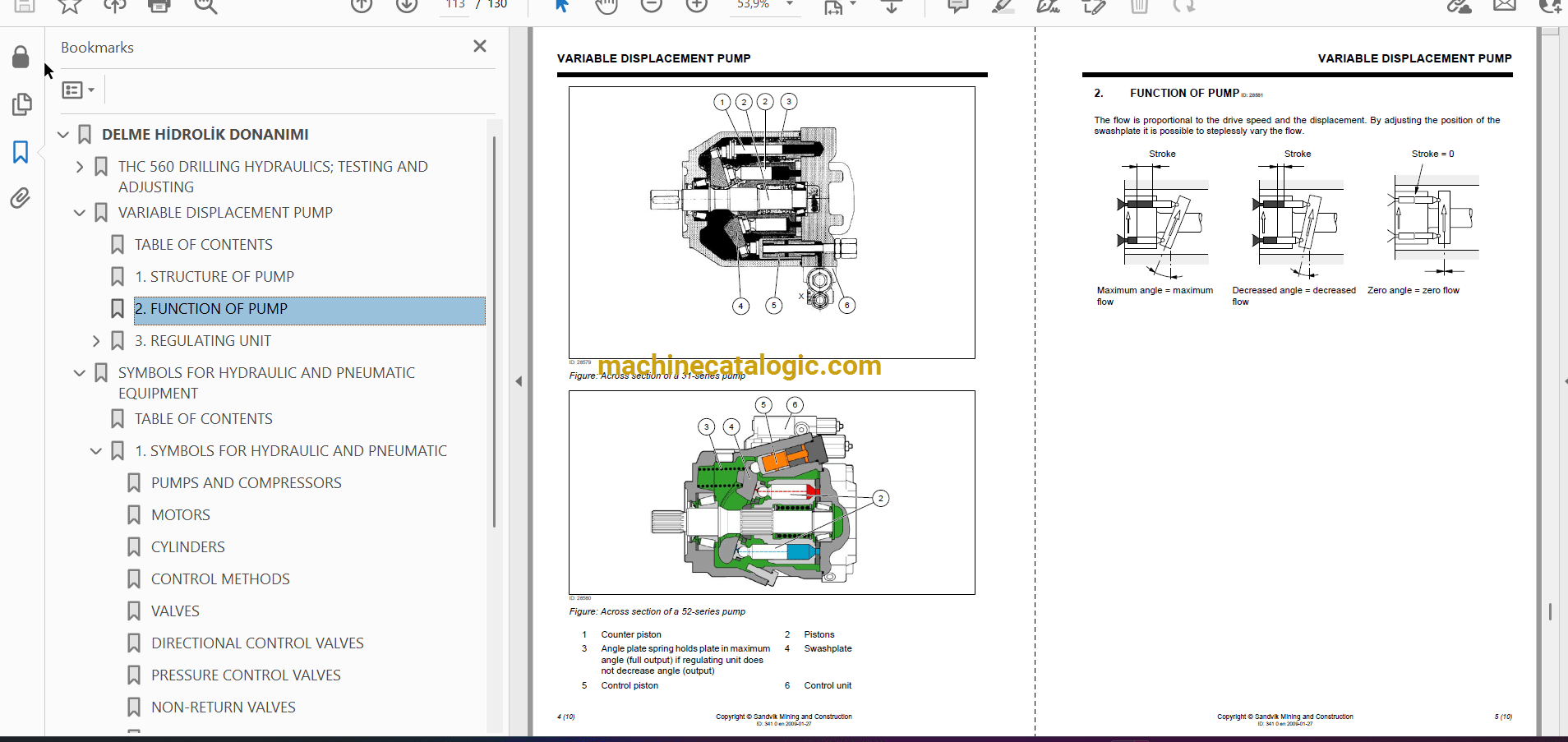
Task: Open the PUMPS AND COMPRESSORS bookmark
Action: pyautogui.click(x=246, y=483)
